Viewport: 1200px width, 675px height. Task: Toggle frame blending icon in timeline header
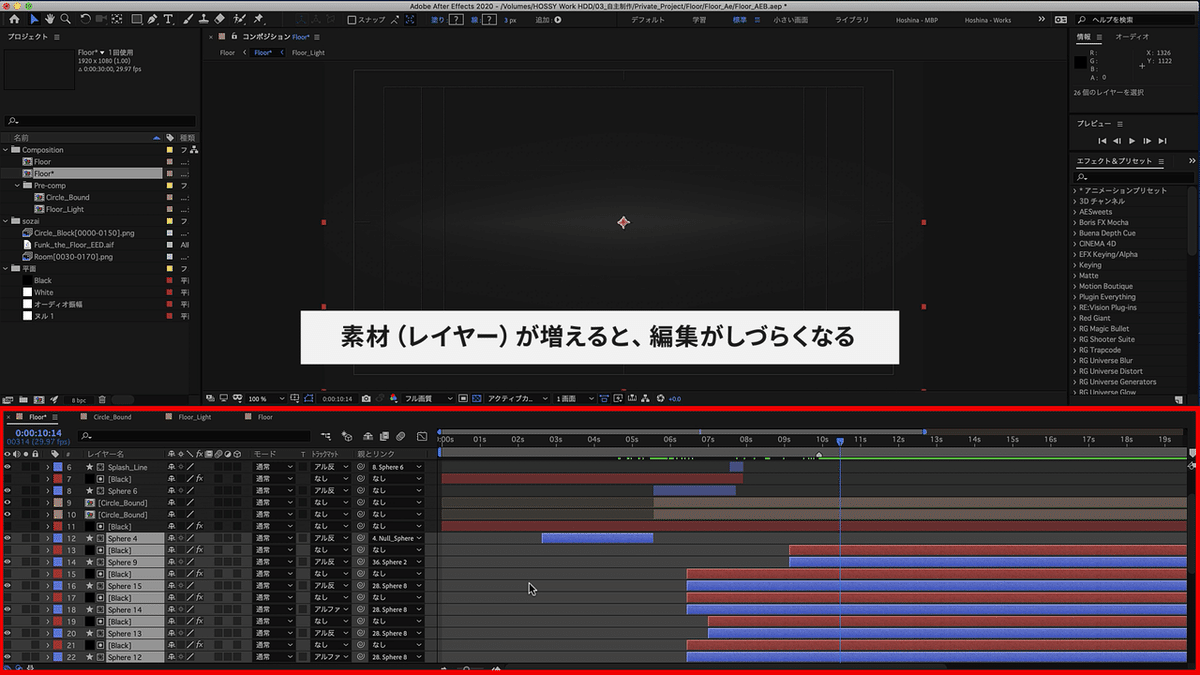pyautogui.click(x=384, y=436)
